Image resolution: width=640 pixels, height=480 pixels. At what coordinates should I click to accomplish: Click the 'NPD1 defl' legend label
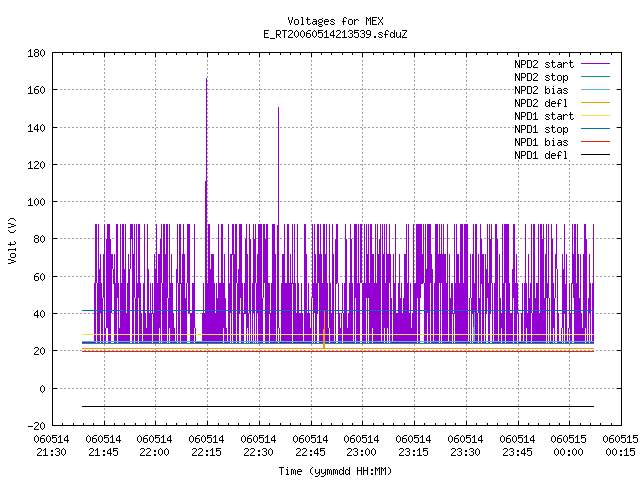point(541,156)
